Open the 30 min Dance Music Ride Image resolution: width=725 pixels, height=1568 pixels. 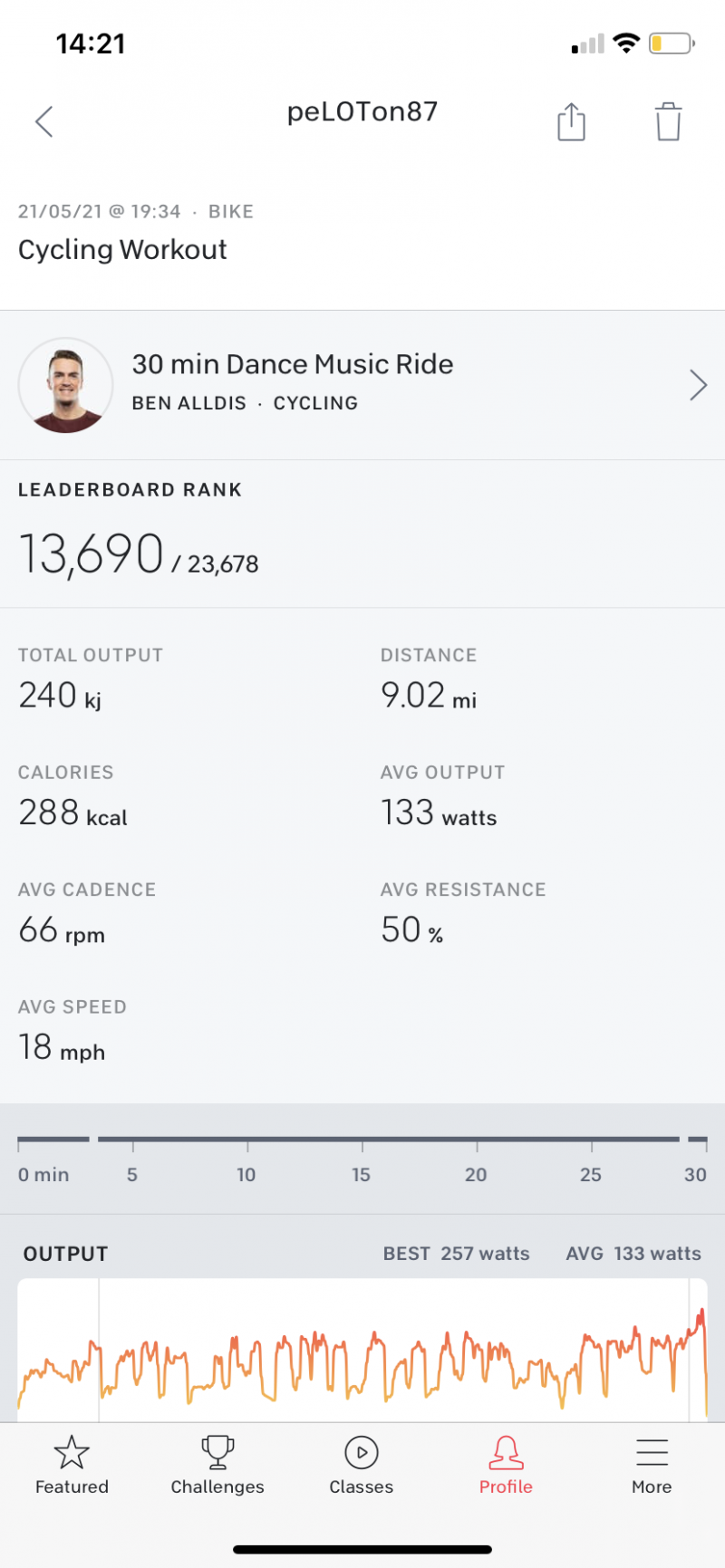(x=292, y=364)
